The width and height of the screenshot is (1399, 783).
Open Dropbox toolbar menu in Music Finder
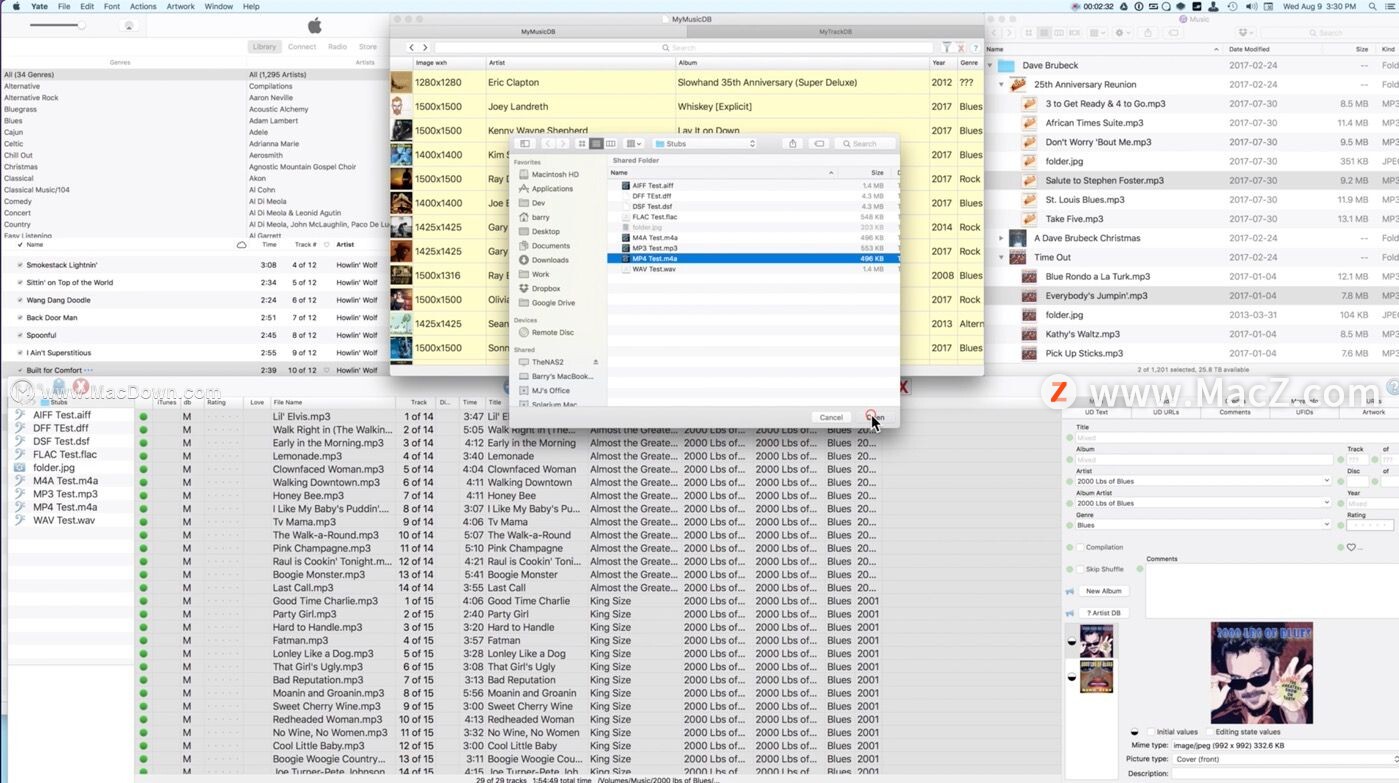point(1246,33)
